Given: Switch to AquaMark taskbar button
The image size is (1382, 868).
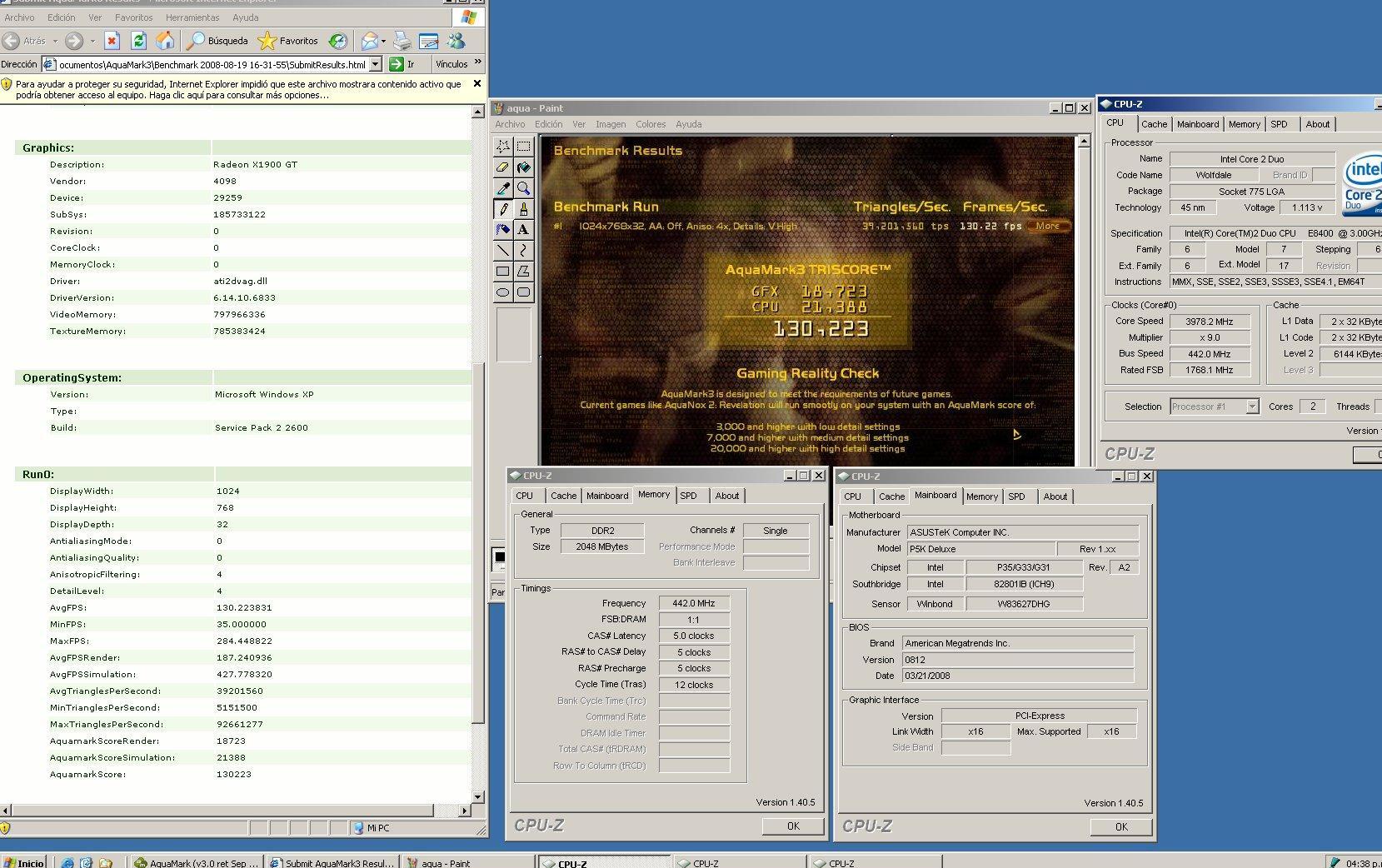Looking at the screenshot, I should [x=197, y=863].
